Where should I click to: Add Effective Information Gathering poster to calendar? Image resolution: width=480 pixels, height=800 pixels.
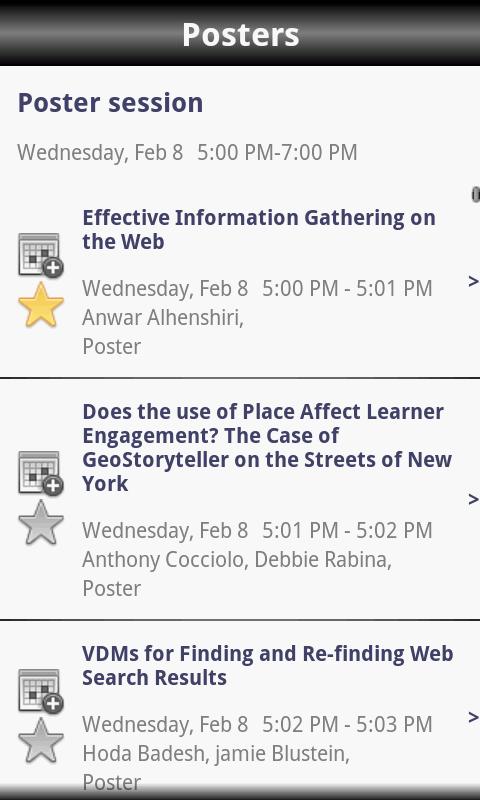(x=41, y=256)
